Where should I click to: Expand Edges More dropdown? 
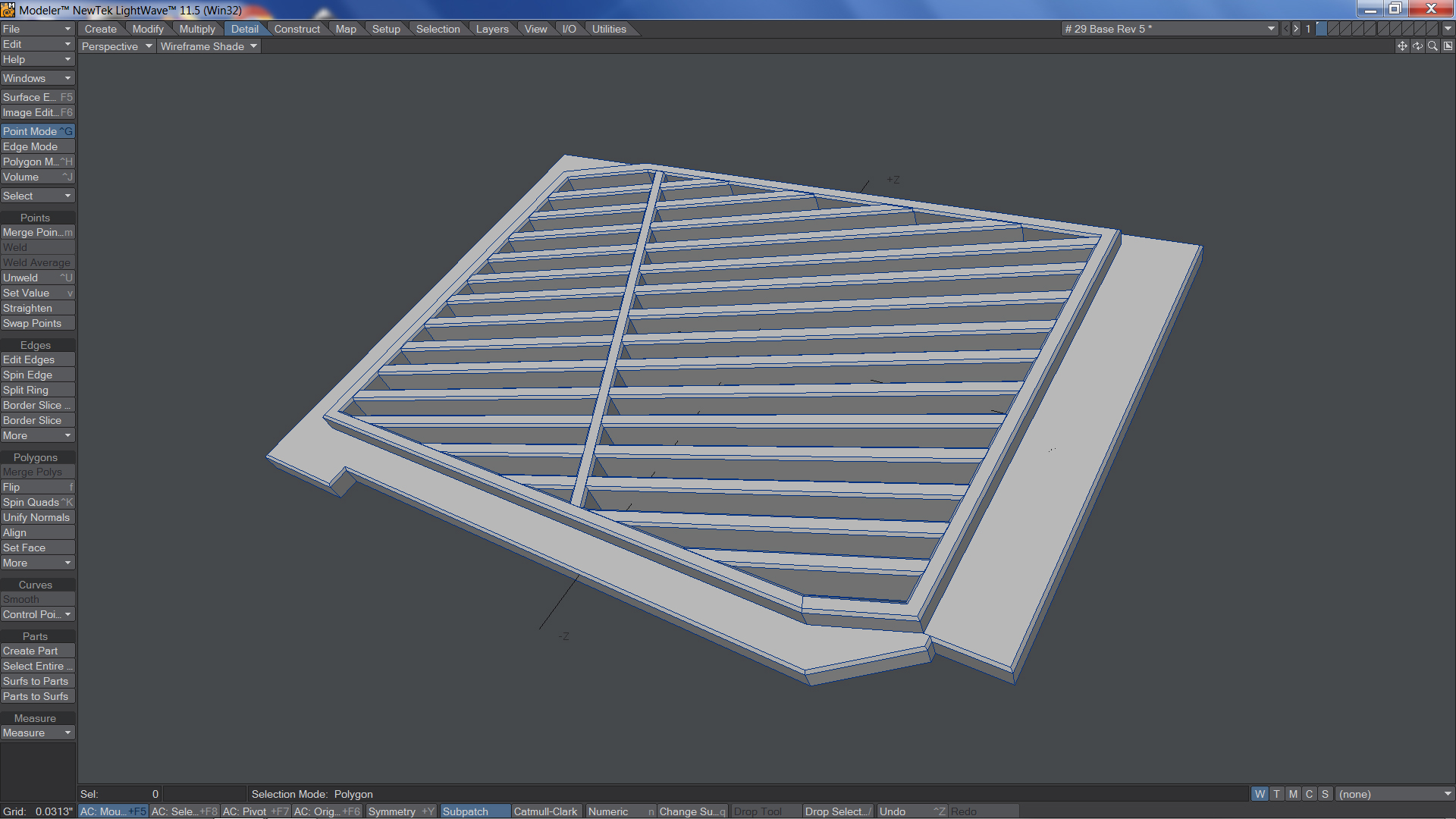[37, 435]
